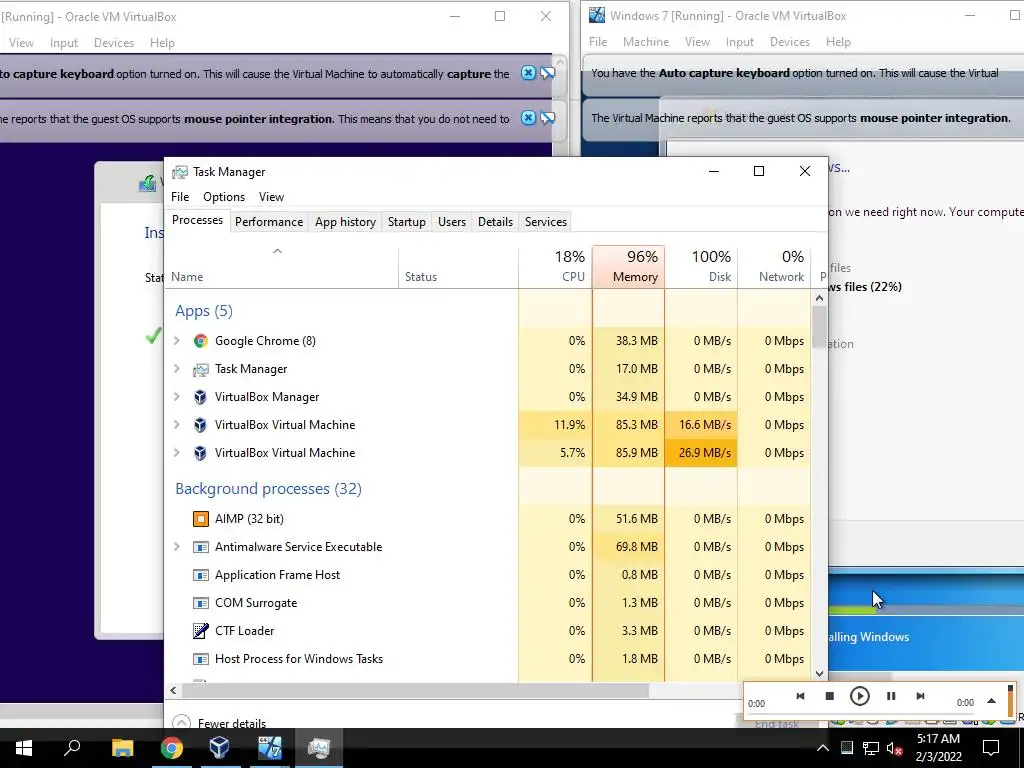
Task: Open the Startup tab
Action: point(407,222)
